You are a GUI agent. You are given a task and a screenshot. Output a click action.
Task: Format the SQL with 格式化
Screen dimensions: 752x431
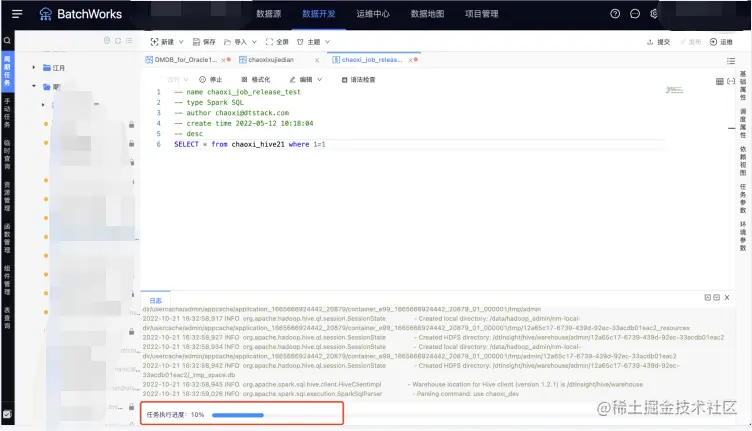click(x=256, y=80)
